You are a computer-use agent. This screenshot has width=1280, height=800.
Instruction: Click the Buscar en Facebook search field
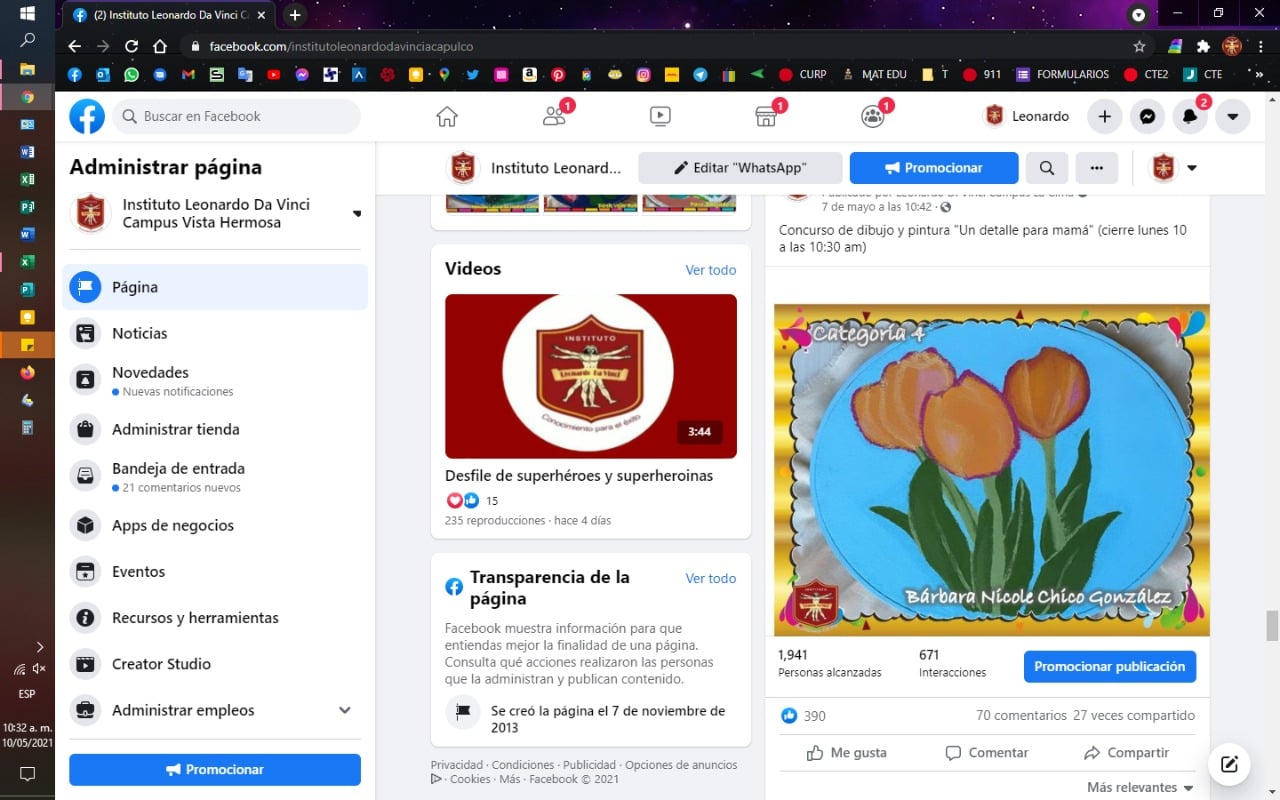pyautogui.click(x=236, y=116)
